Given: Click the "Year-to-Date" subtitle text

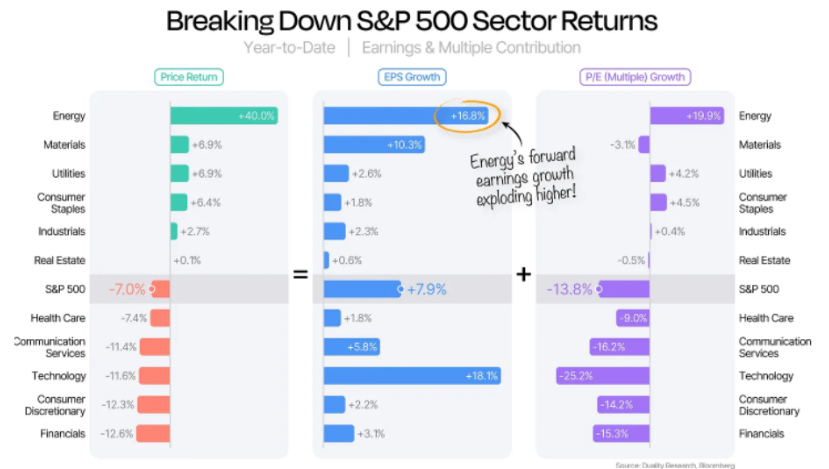Looking at the screenshot, I should pyautogui.click(x=292, y=48).
